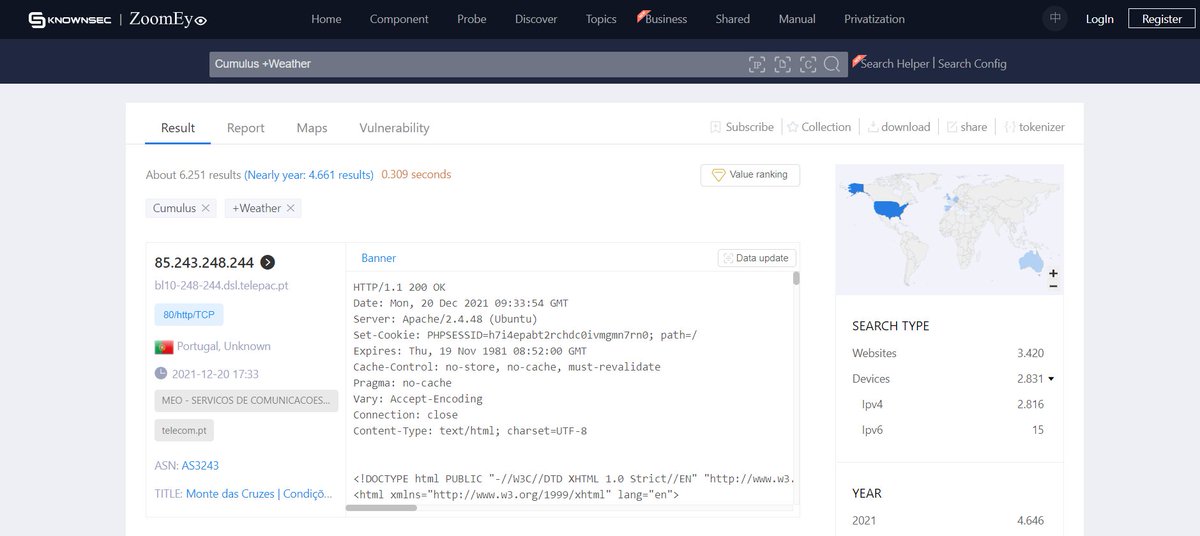The height and width of the screenshot is (536, 1200).
Task: Click the LogIn link
Action: tap(1099, 19)
